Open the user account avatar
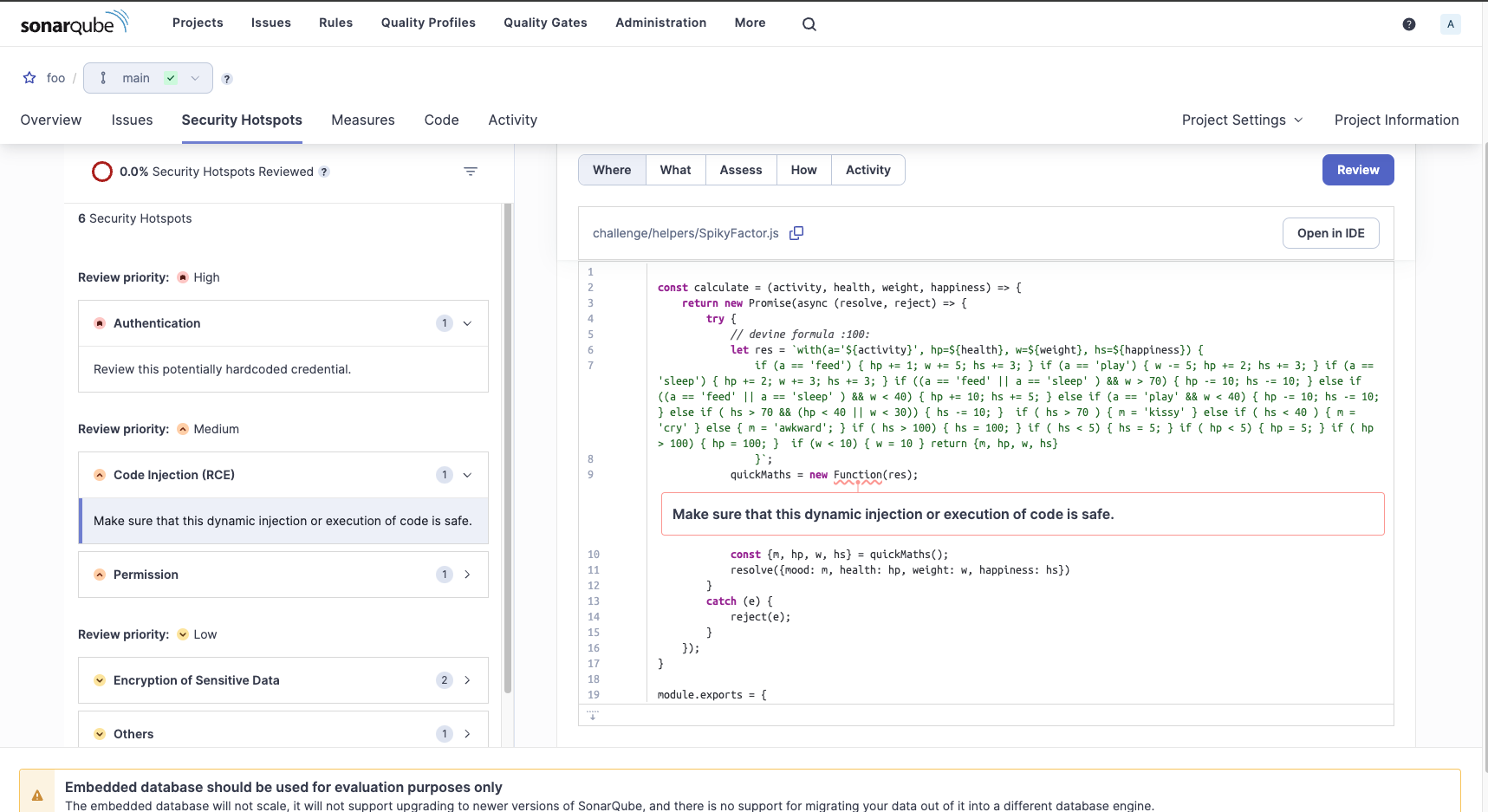 pyautogui.click(x=1450, y=24)
